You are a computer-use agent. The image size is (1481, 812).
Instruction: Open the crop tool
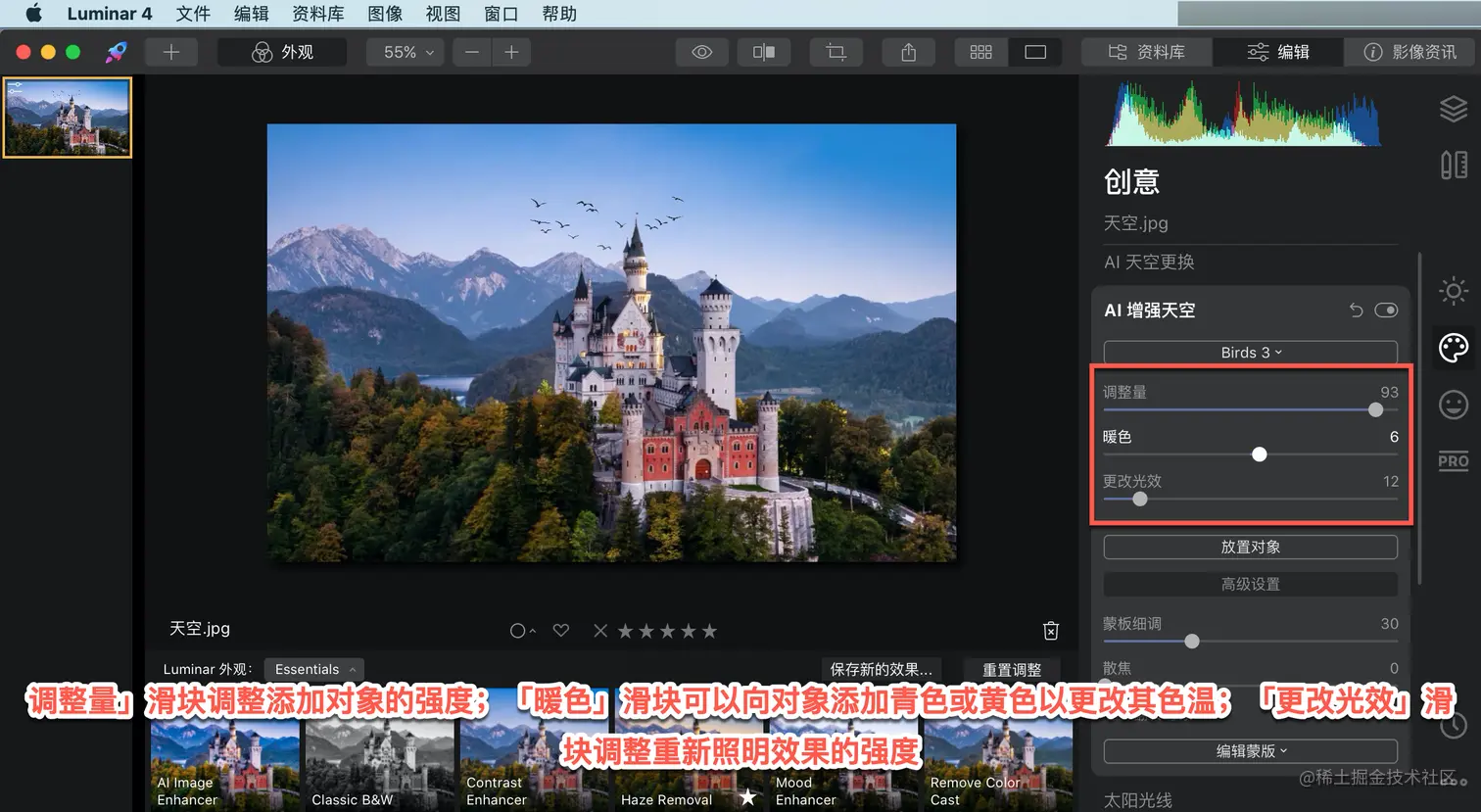pyautogui.click(x=836, y=52)
